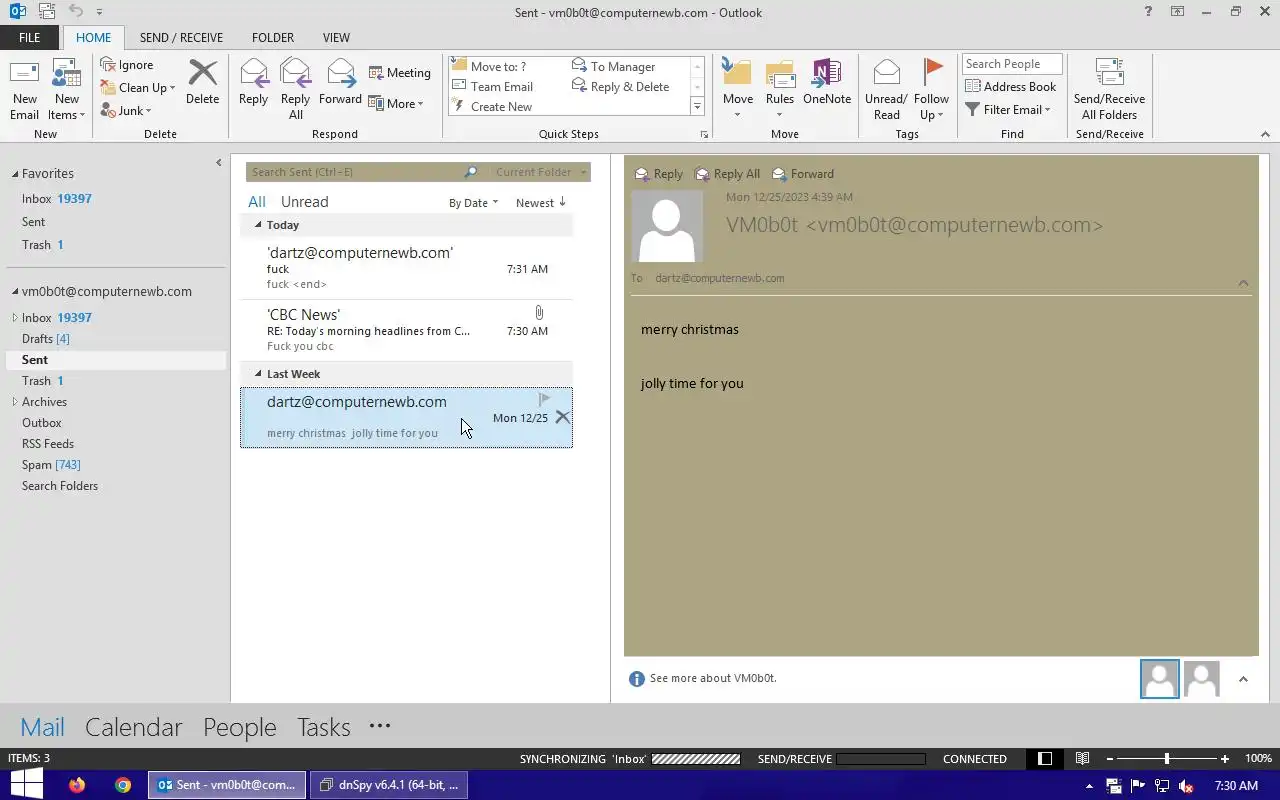1280x800 pixels.
Task: Open the Rules menu
Action: (x=779, y=89)
